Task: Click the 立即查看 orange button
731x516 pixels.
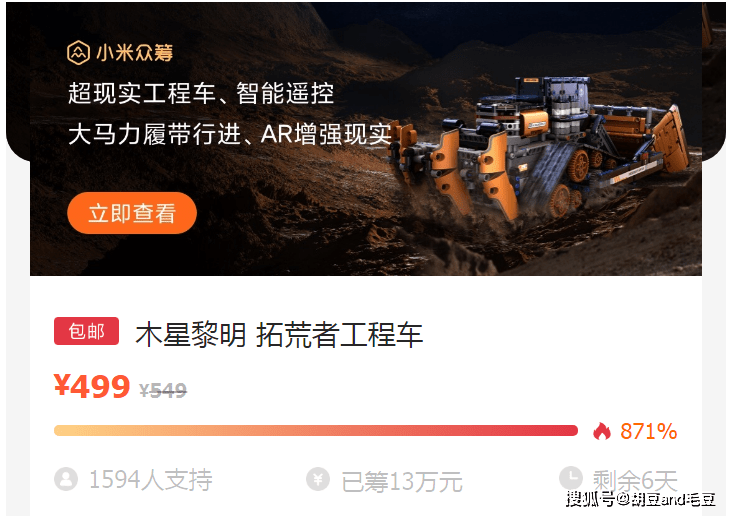Action: [x=132, y=213]
